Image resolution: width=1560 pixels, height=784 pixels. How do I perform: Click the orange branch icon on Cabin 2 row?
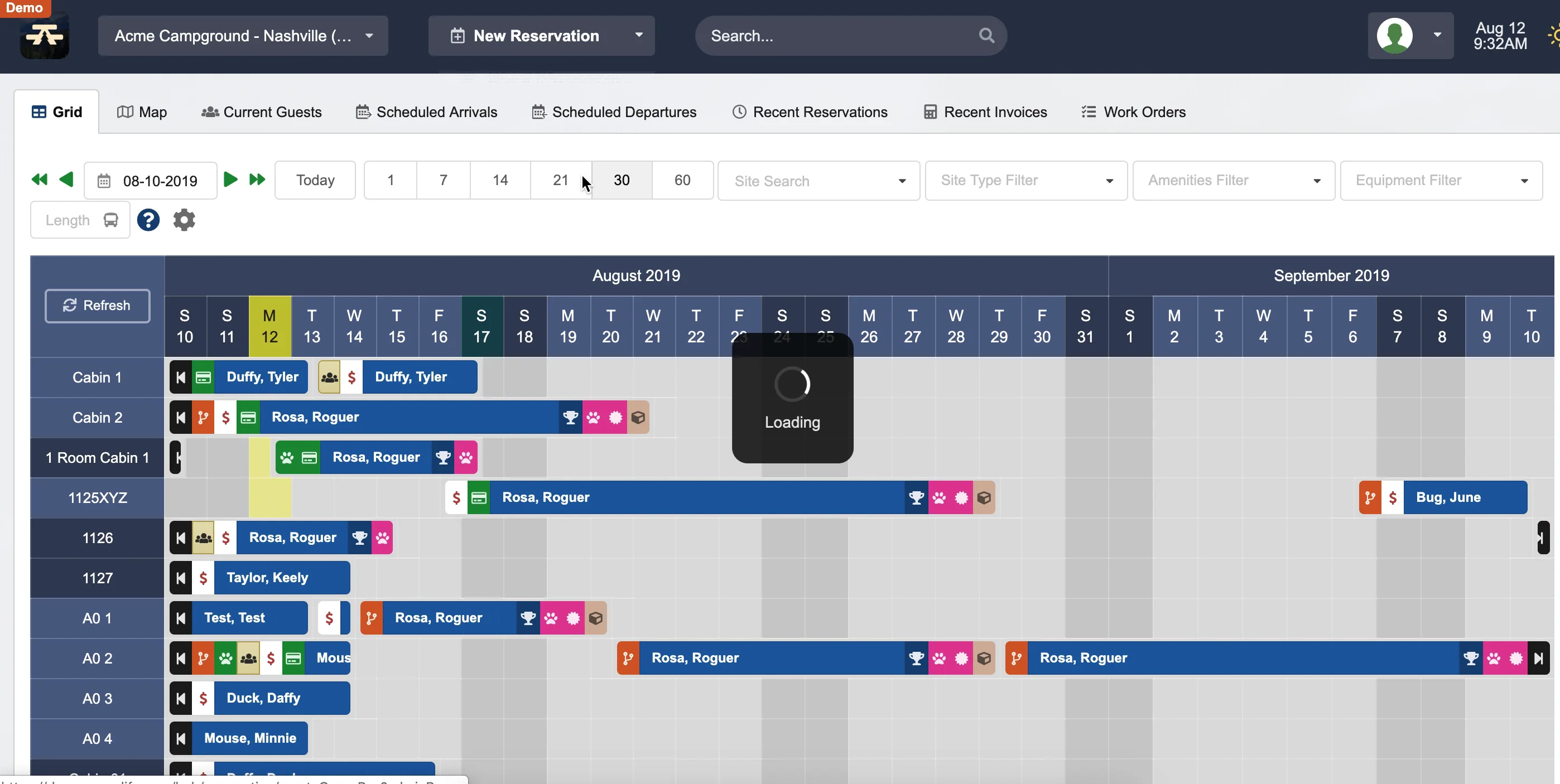(204, 417)
